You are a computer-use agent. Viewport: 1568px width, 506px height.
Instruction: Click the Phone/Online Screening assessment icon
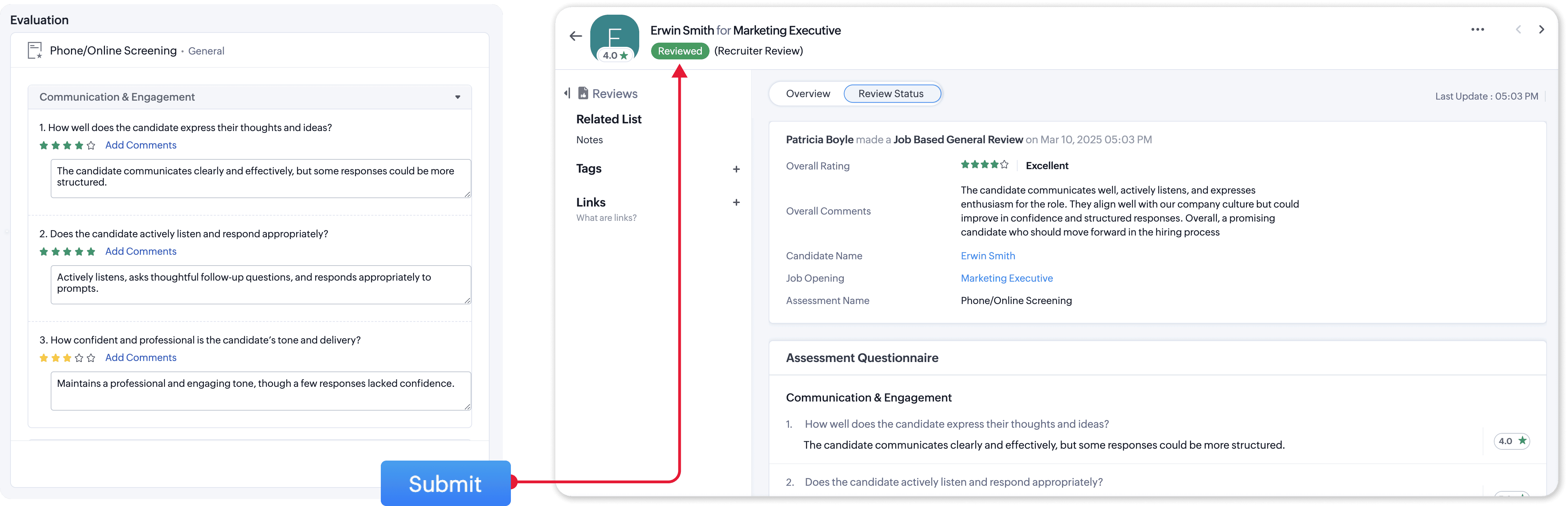(35, 50)
